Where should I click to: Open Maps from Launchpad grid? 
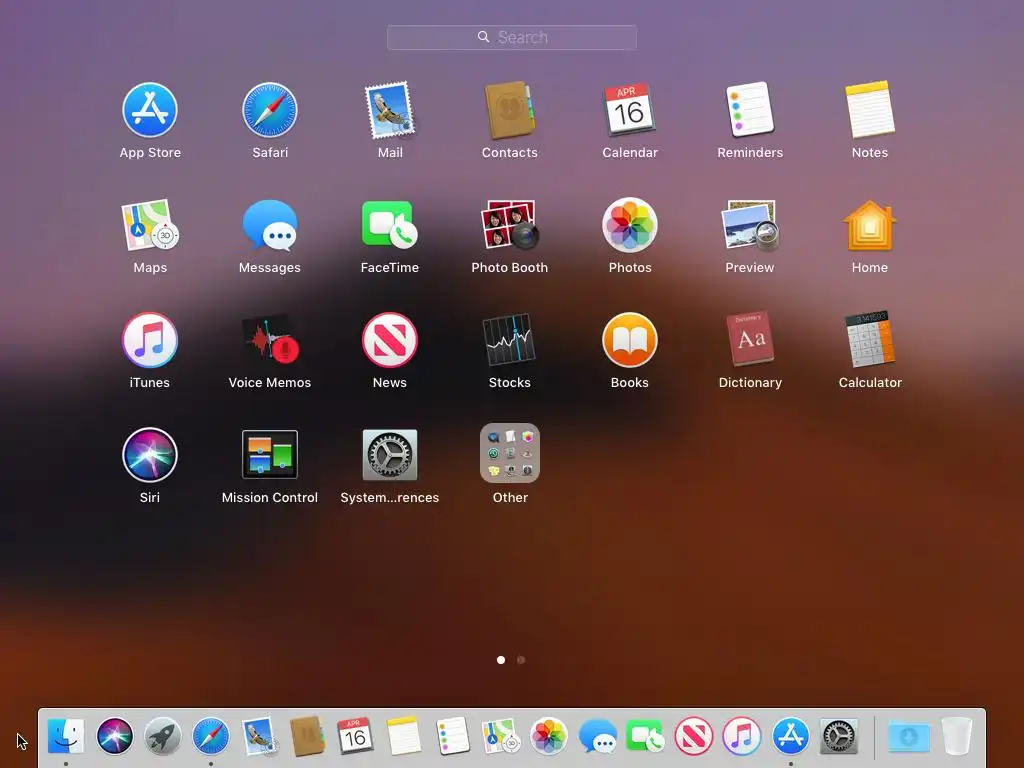tap(150, 225)
